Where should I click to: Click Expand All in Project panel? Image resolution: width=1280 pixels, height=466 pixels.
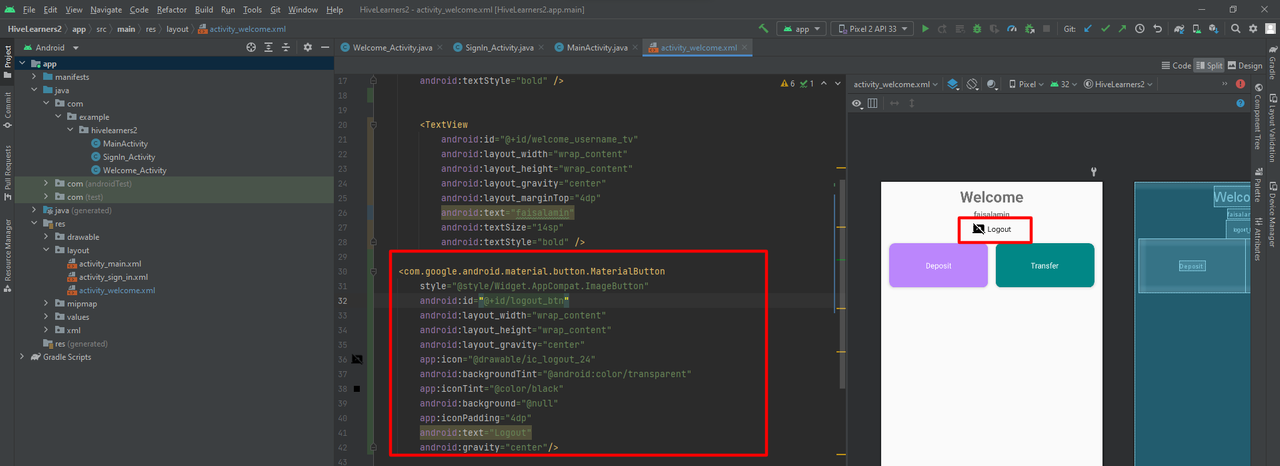point(270,47)
